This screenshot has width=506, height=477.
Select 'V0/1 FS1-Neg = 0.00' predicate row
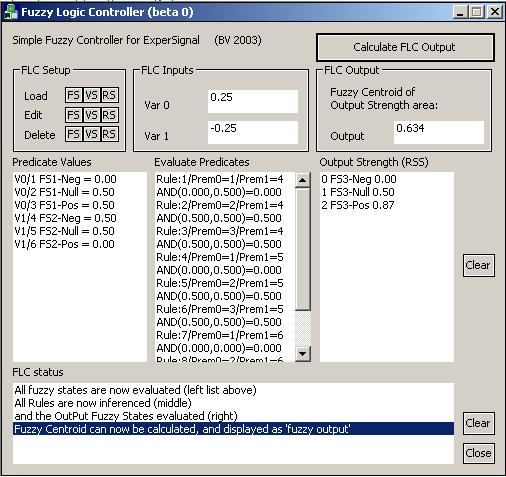[x=80, y=179]
